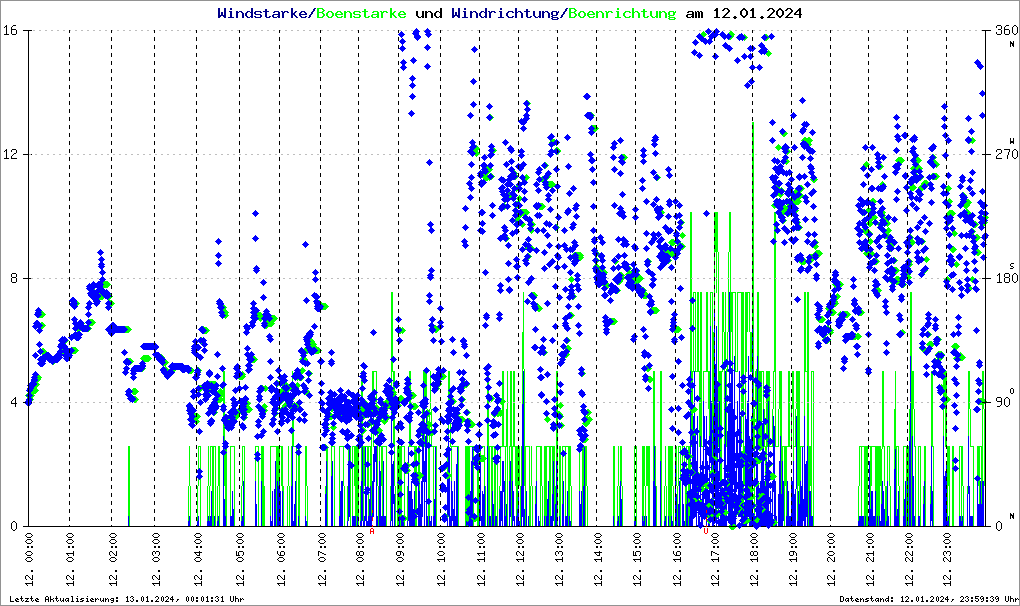Viewport: 1020px width, 606px height.
Task: Click the 'Boenrichtung' legend word in the title
Action: tap(622, 13)
